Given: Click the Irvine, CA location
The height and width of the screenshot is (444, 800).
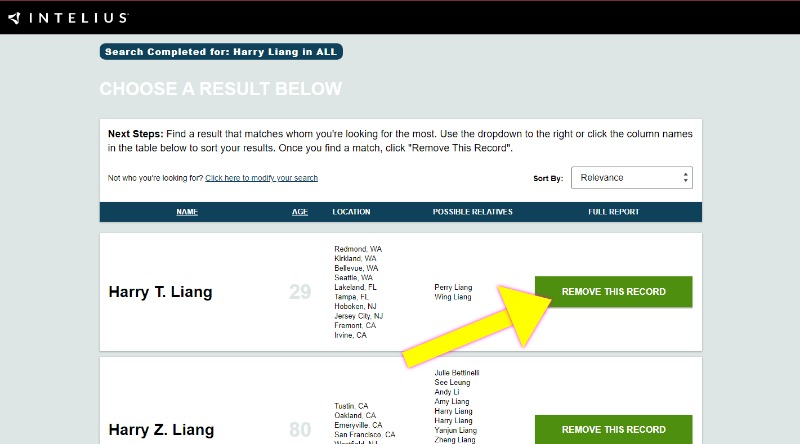Looking at the screenshot, I should [351, 335].
